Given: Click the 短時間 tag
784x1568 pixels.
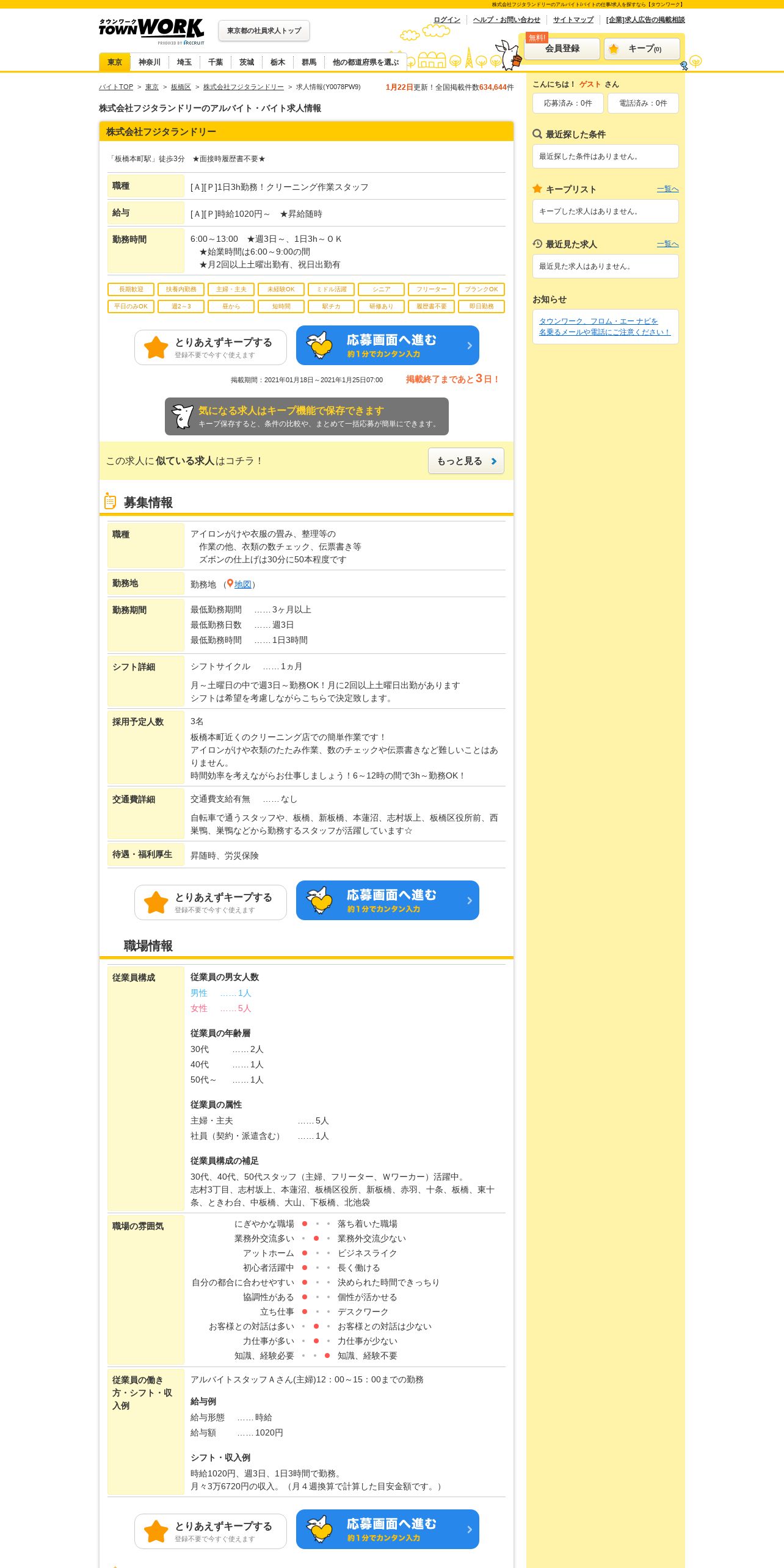Looking at the screenshot, I should pos(281,307).
